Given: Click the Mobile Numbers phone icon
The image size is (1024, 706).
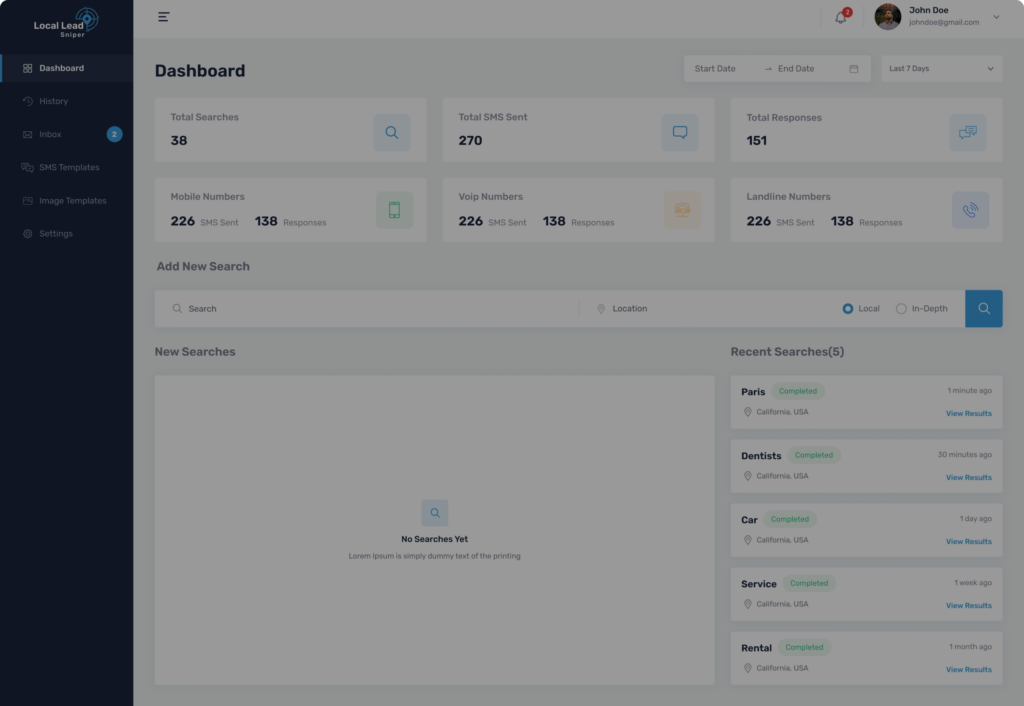Looking at the screenshot, I should [394, 210].
